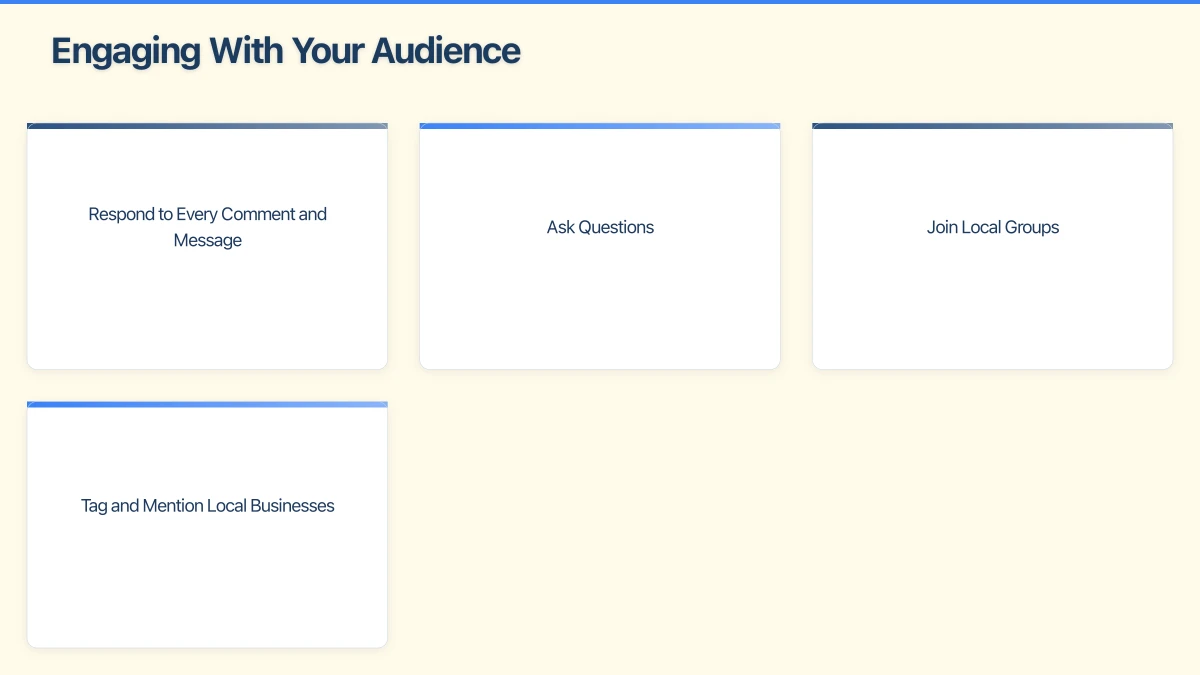The image size is (1200, 675).
Task: Click the "Ask Questions" card text
Action: pos(600,227)
